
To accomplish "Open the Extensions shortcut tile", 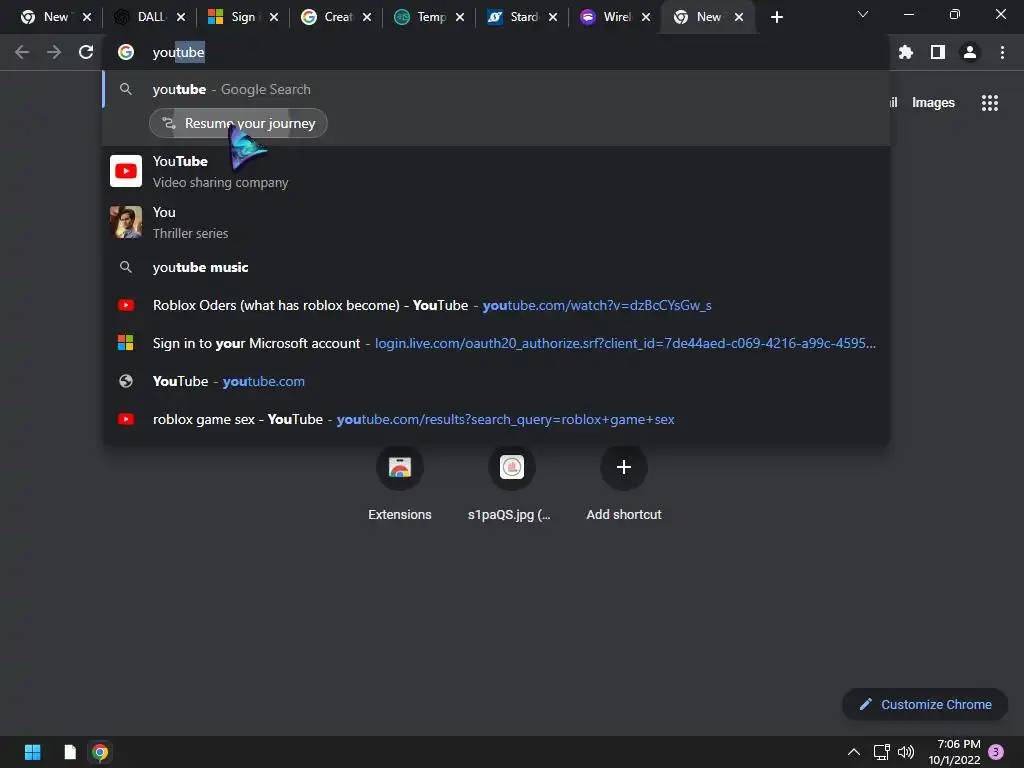I will 400,483.
